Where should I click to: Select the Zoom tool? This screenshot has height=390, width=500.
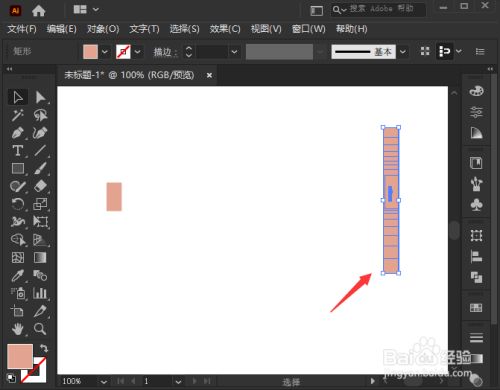[x=40, y=329]
